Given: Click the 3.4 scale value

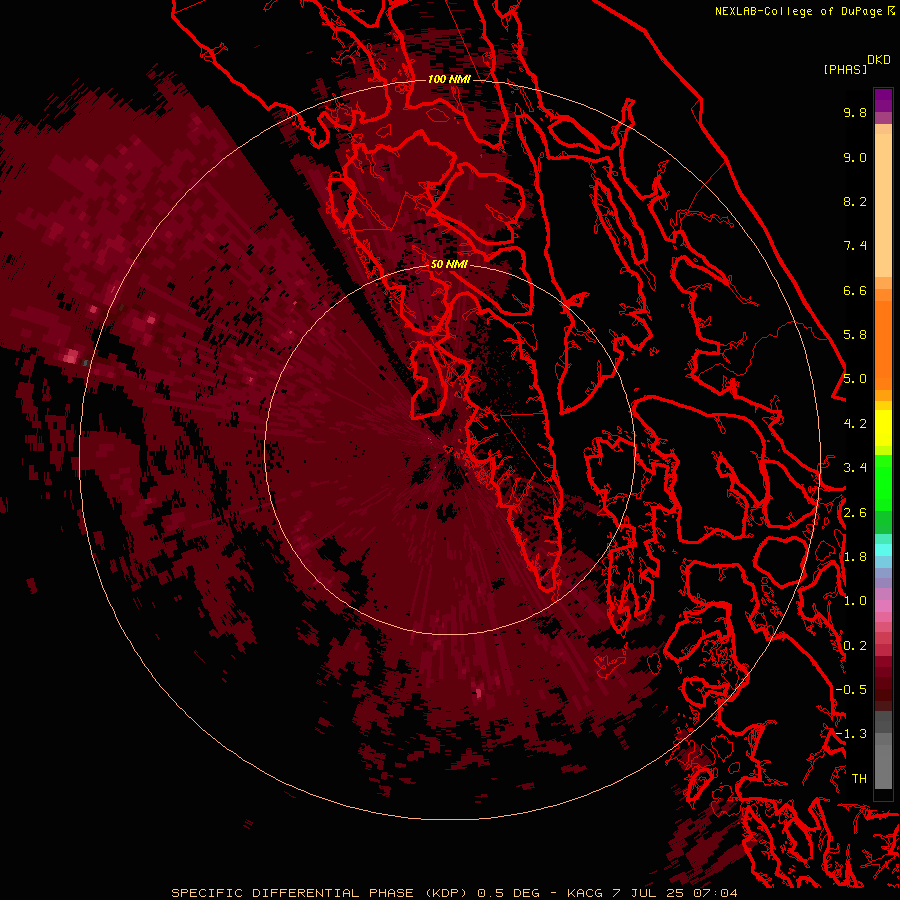Looking at the screenshot, I should tap(855, 468).
